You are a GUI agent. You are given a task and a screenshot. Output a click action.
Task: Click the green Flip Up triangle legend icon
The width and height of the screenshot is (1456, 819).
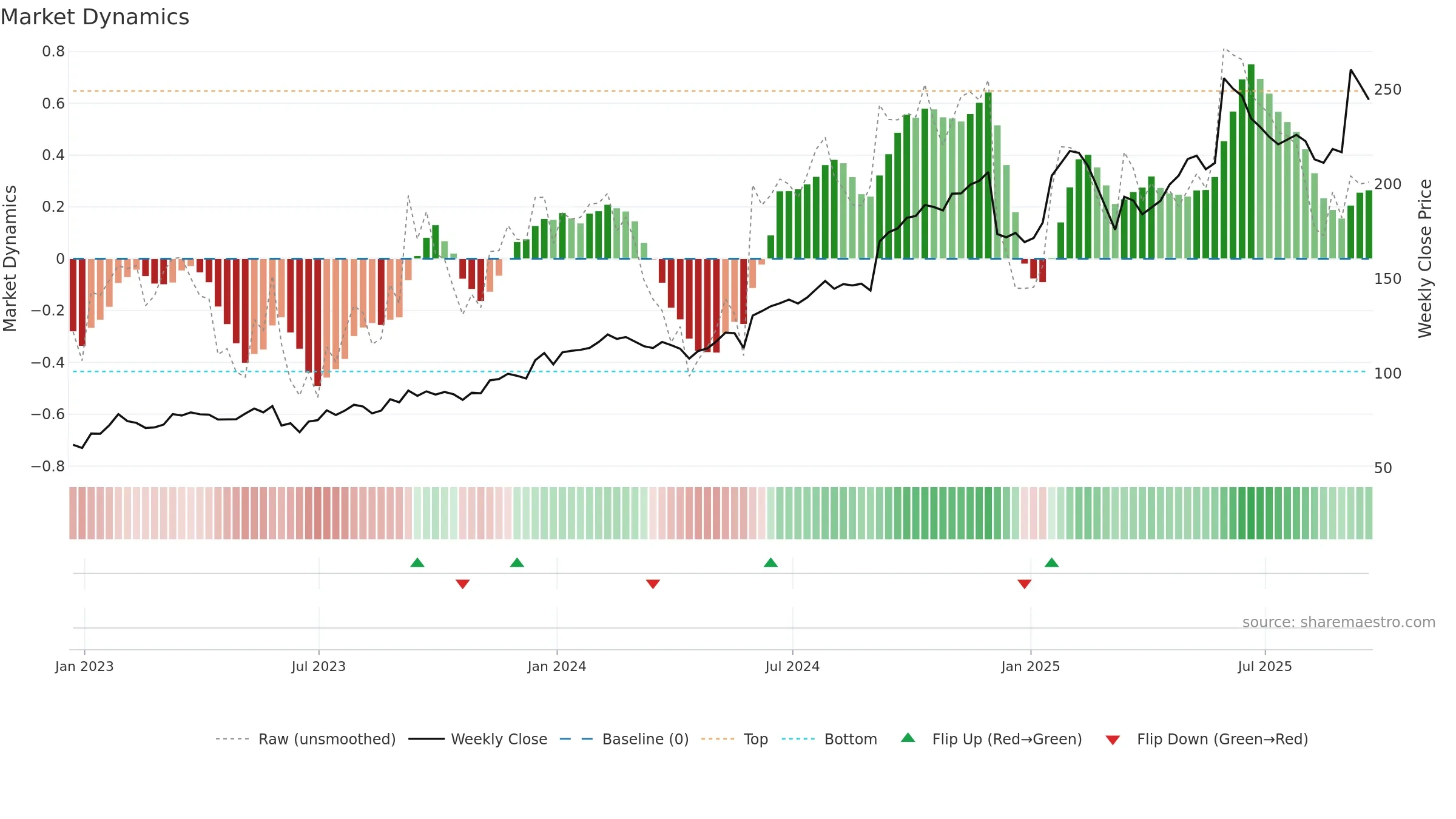pos(908,738)
